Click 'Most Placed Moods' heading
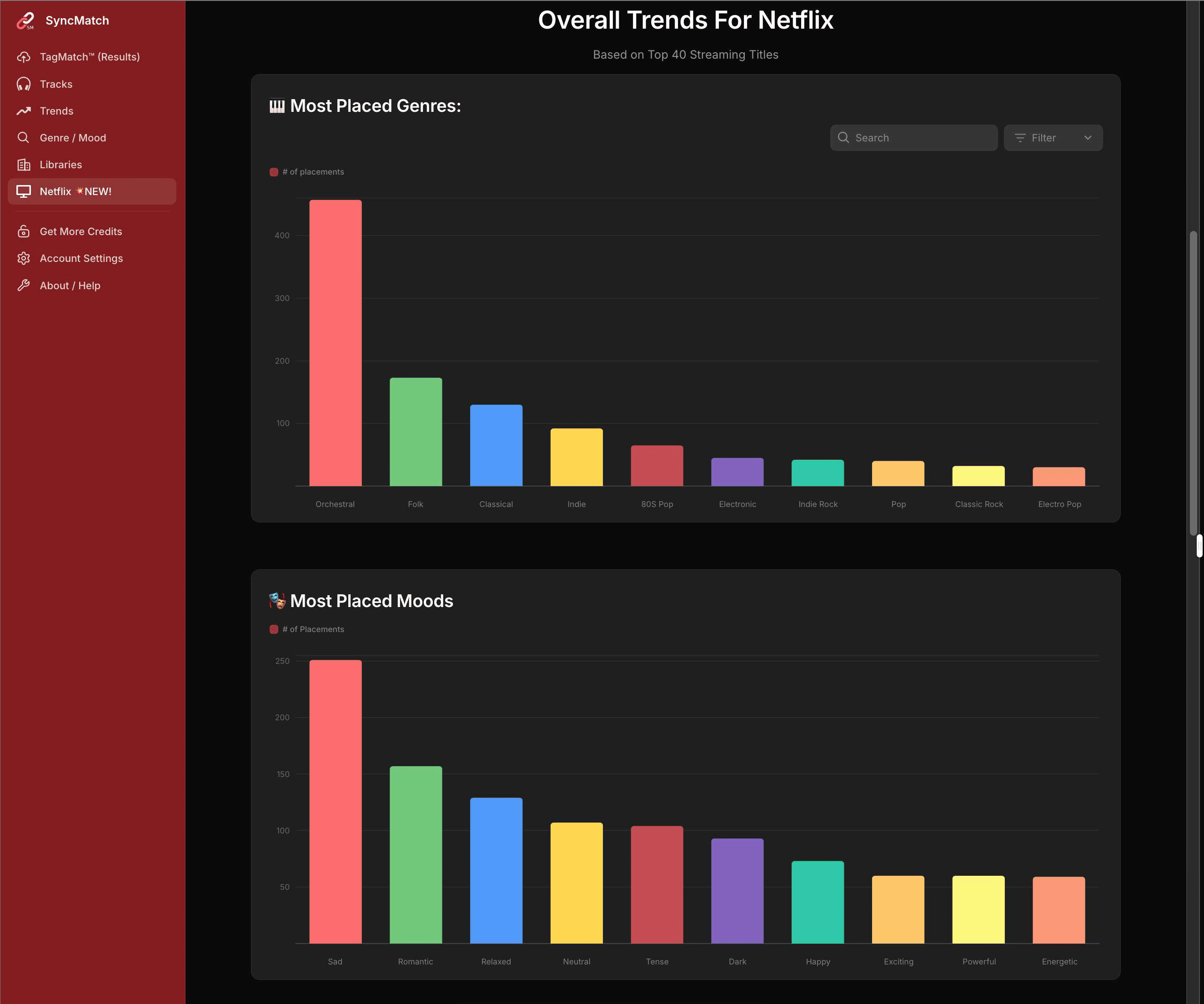 click(x=371, y=601)
